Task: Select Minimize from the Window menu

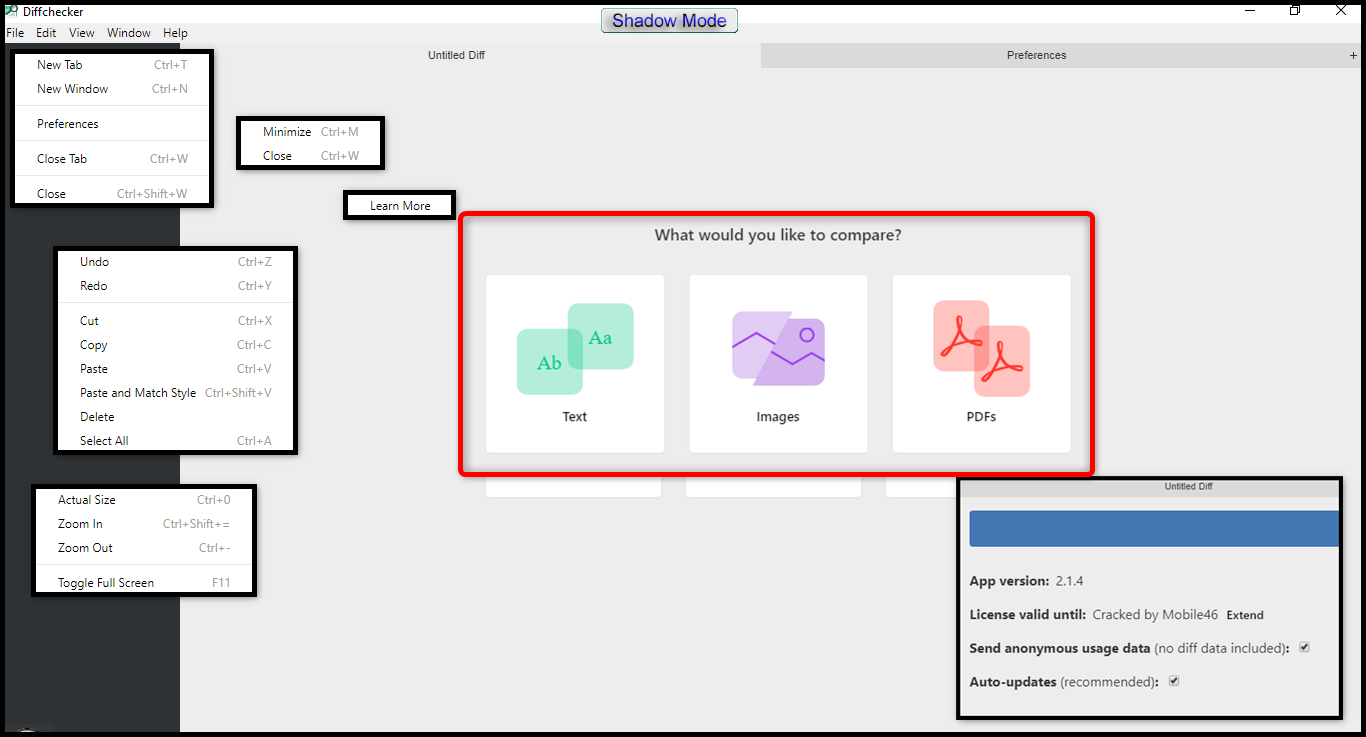Action: click(x=310, y=132)
